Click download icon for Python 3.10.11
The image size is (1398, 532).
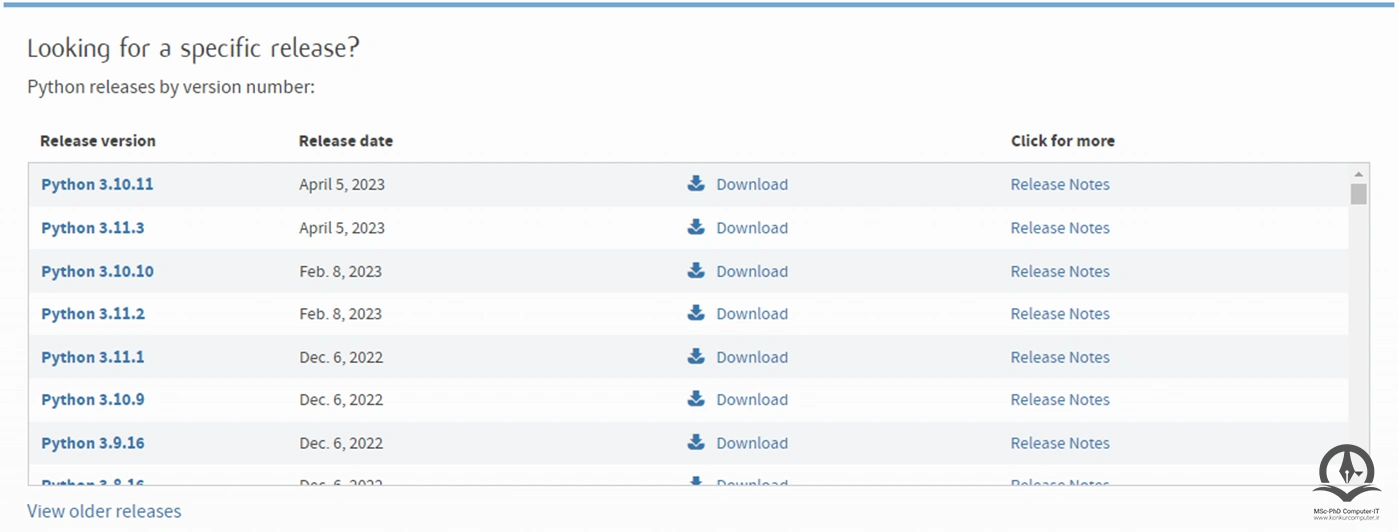696,183
